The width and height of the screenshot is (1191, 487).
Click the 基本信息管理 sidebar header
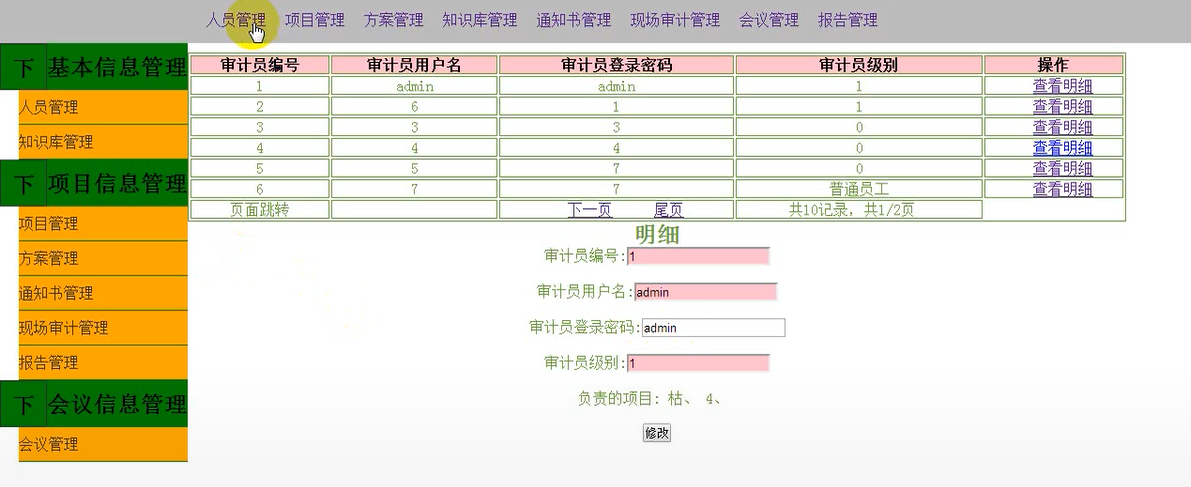[117, 67]
